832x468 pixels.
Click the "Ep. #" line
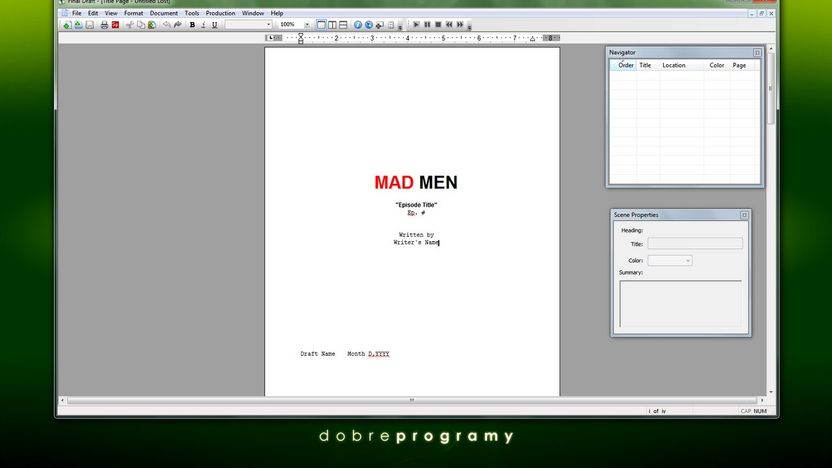point(416,213)
